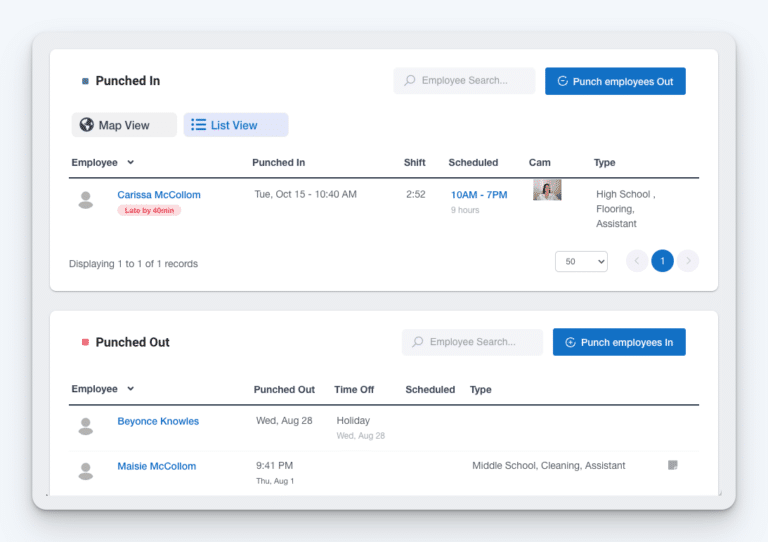Click the Punch employees In button
This screenshot has width=768, height=542.
(619, 342)
